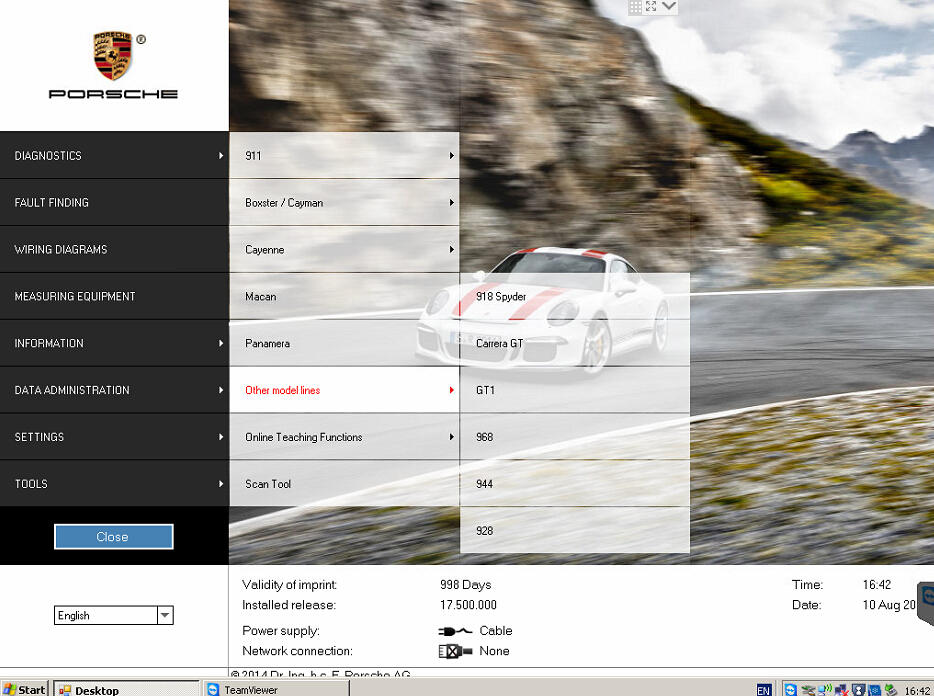Choose Carrera GT from the submenu
The height and width of the screenshot is (696, 934).
coord(574,344)
